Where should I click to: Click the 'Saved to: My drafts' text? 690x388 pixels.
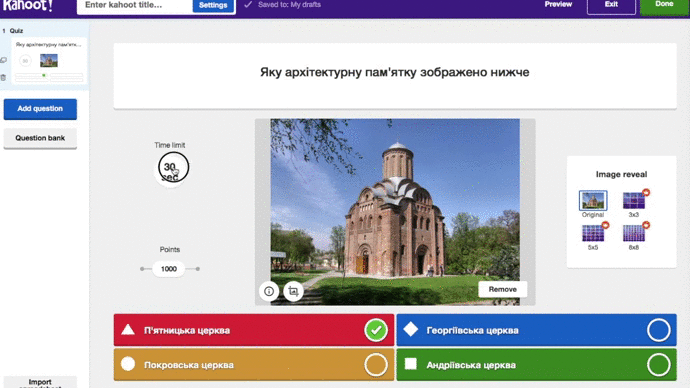[289, 4]
